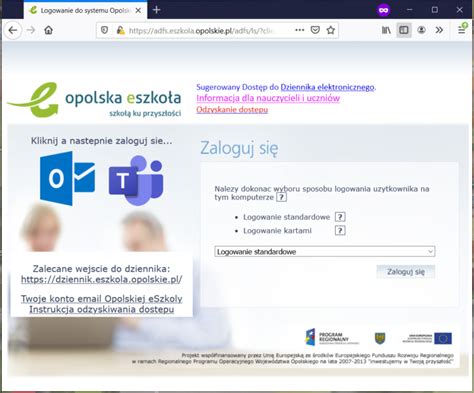Click the tracking protection shield icon

104,30
